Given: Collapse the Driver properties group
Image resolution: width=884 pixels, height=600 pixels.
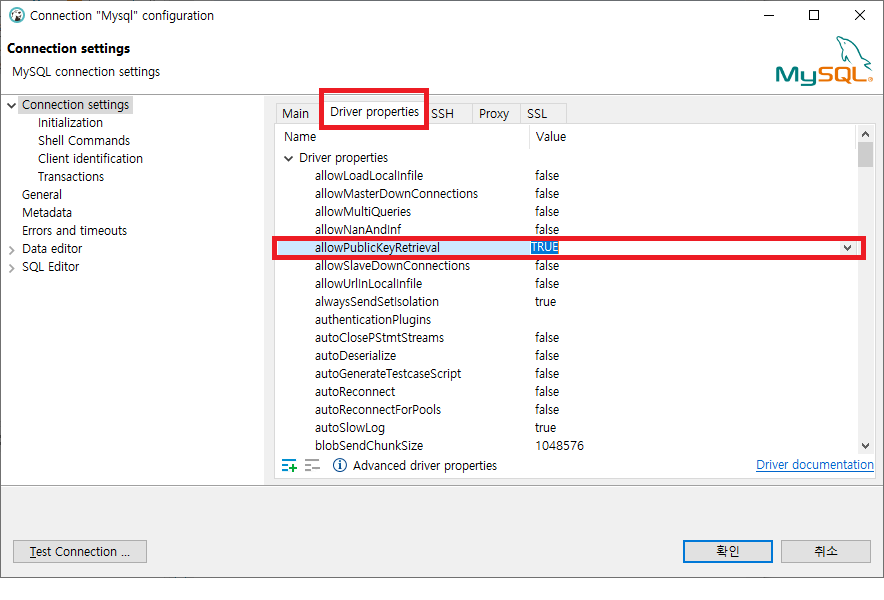Looking at the screenshot, I should tap(288, 158).
